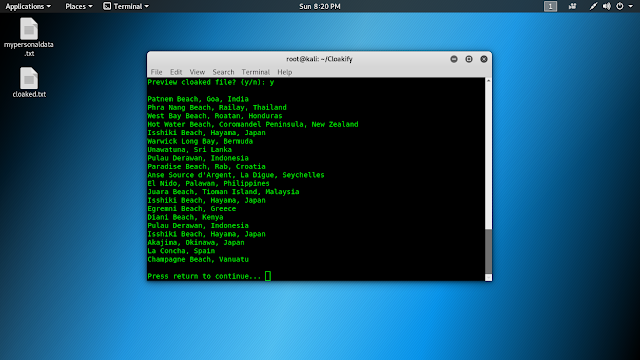Click the line 'West Bay Beach, Roatan, Honduras'

click(x=215, y=116)
